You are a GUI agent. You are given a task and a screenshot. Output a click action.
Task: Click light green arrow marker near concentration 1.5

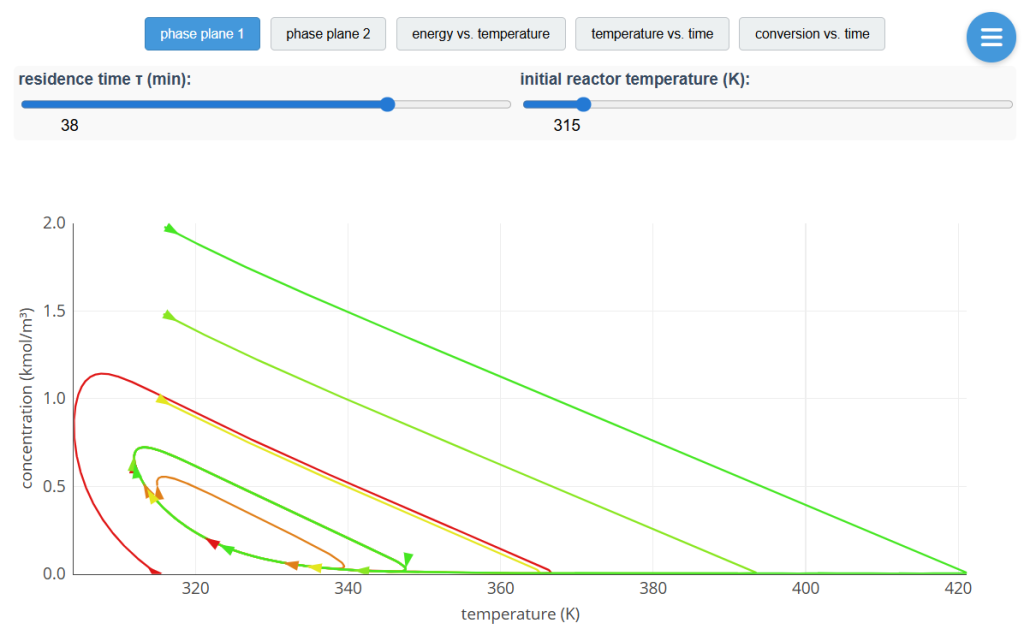[168, 316]
